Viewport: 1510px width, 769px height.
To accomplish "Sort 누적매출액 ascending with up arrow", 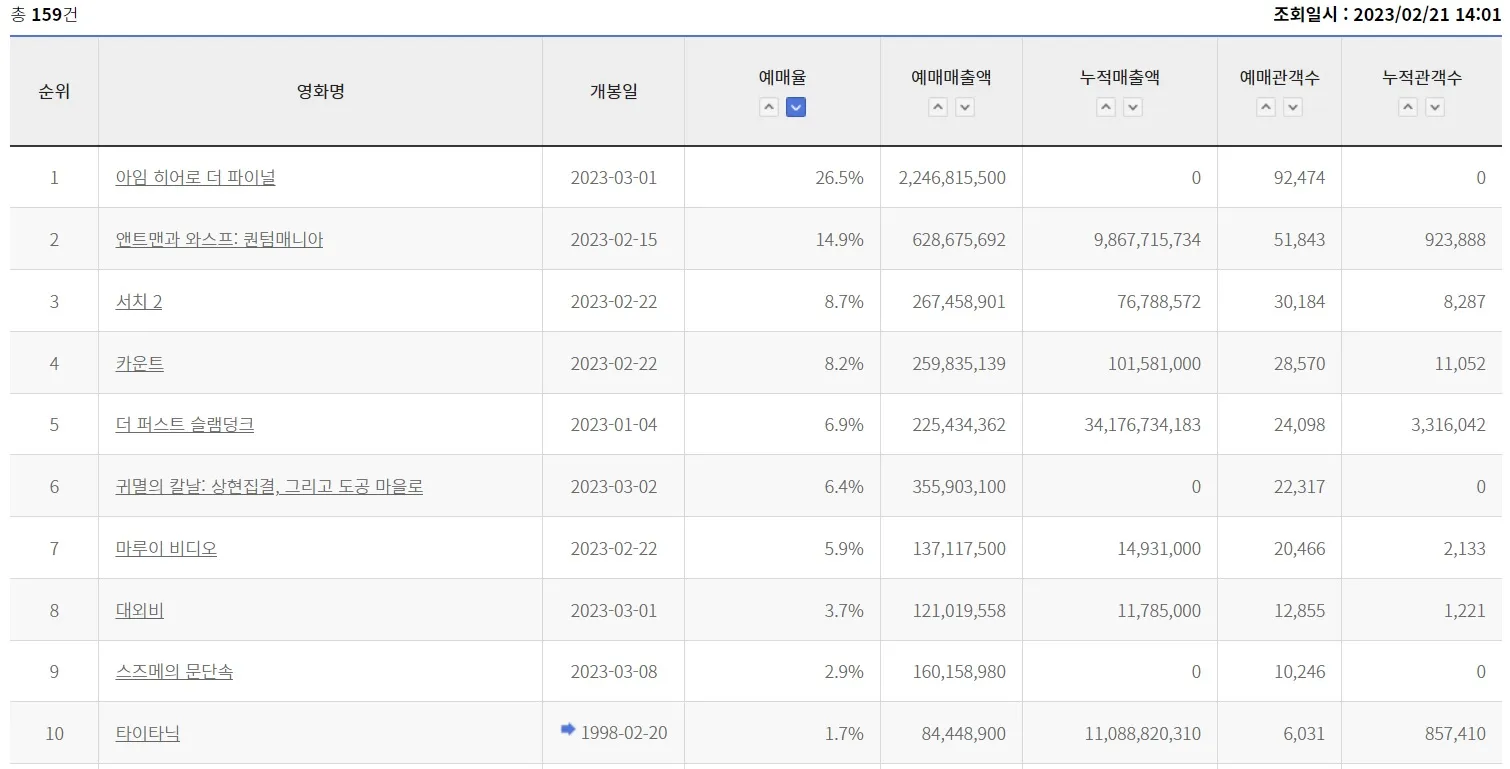I will (1105, 107).
